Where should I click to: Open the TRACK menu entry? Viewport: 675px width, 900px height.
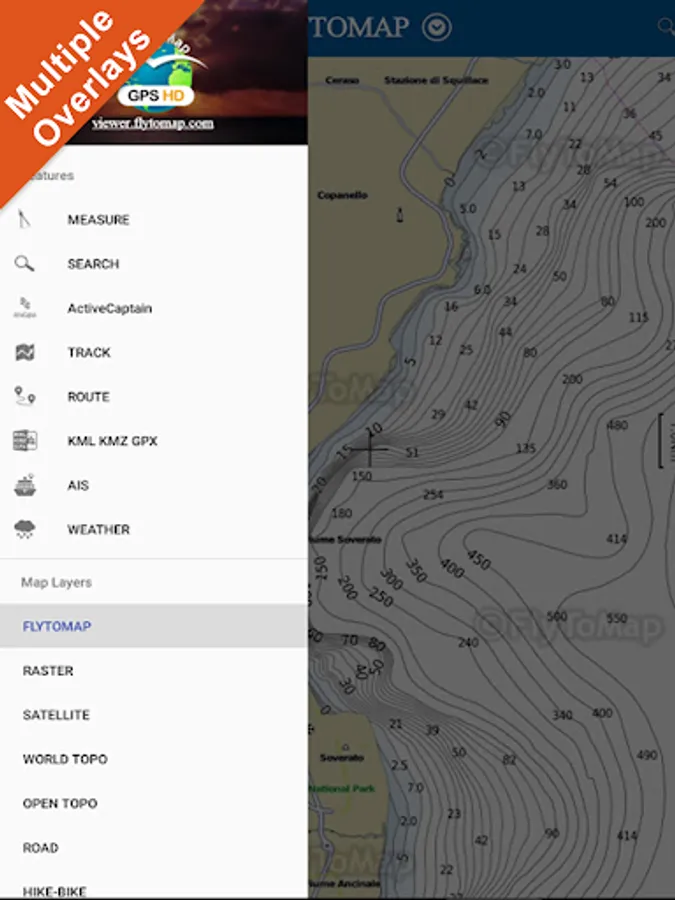(154, 352)
